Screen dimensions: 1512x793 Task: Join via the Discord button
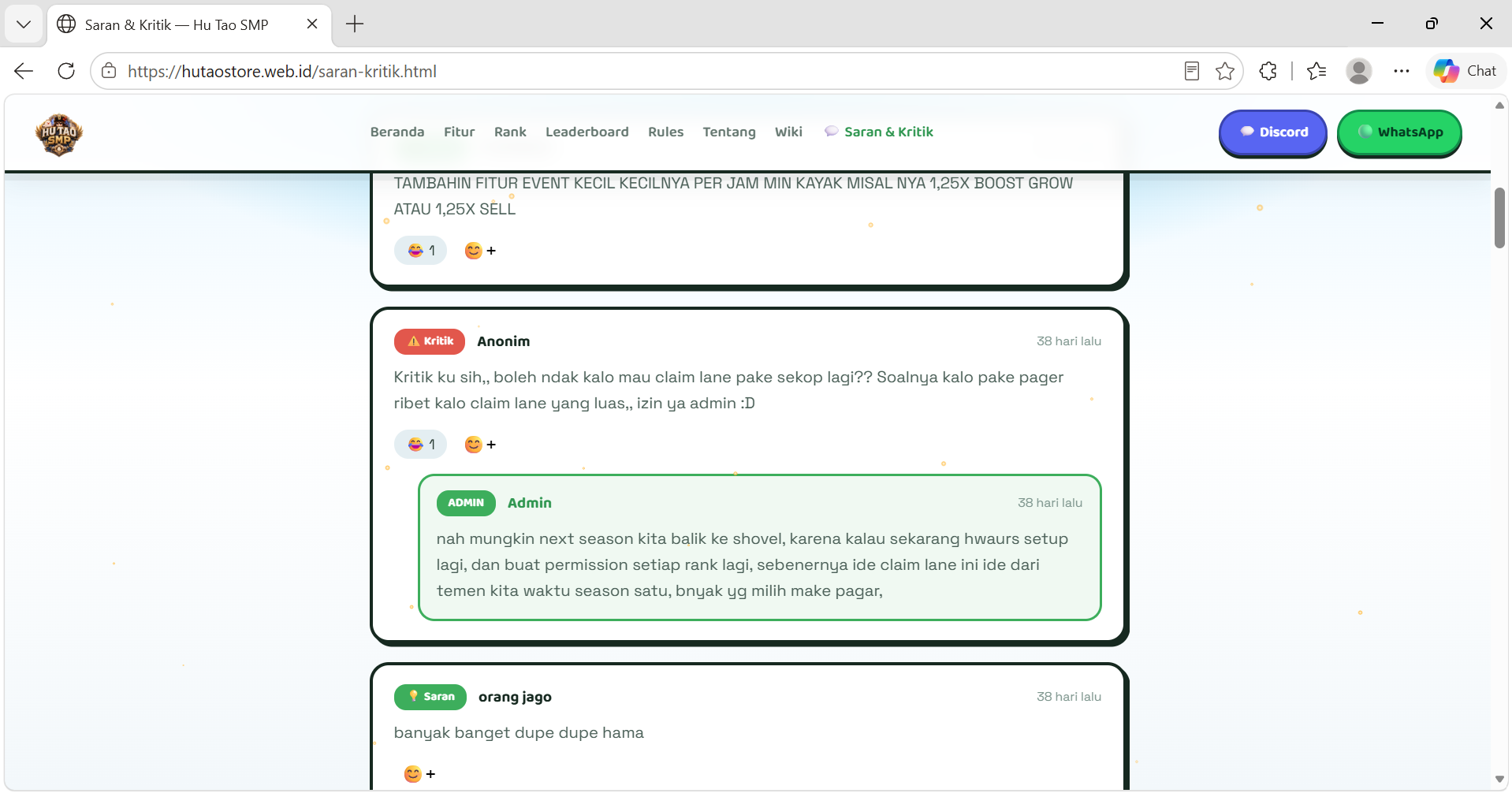[x=1273, y=132]
